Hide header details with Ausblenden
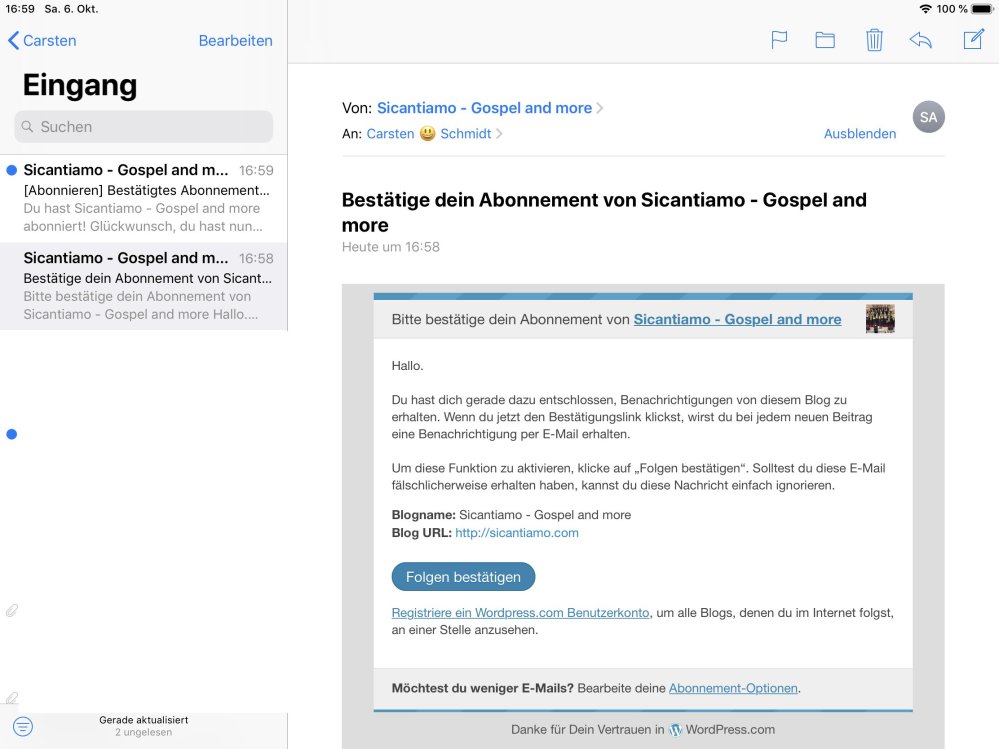This screenshot has height=749, width=999. 859,134
